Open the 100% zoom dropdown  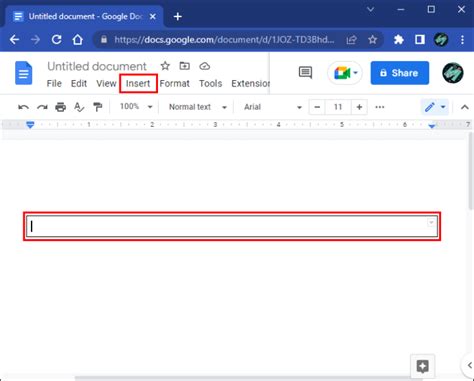tap(136, 107)
